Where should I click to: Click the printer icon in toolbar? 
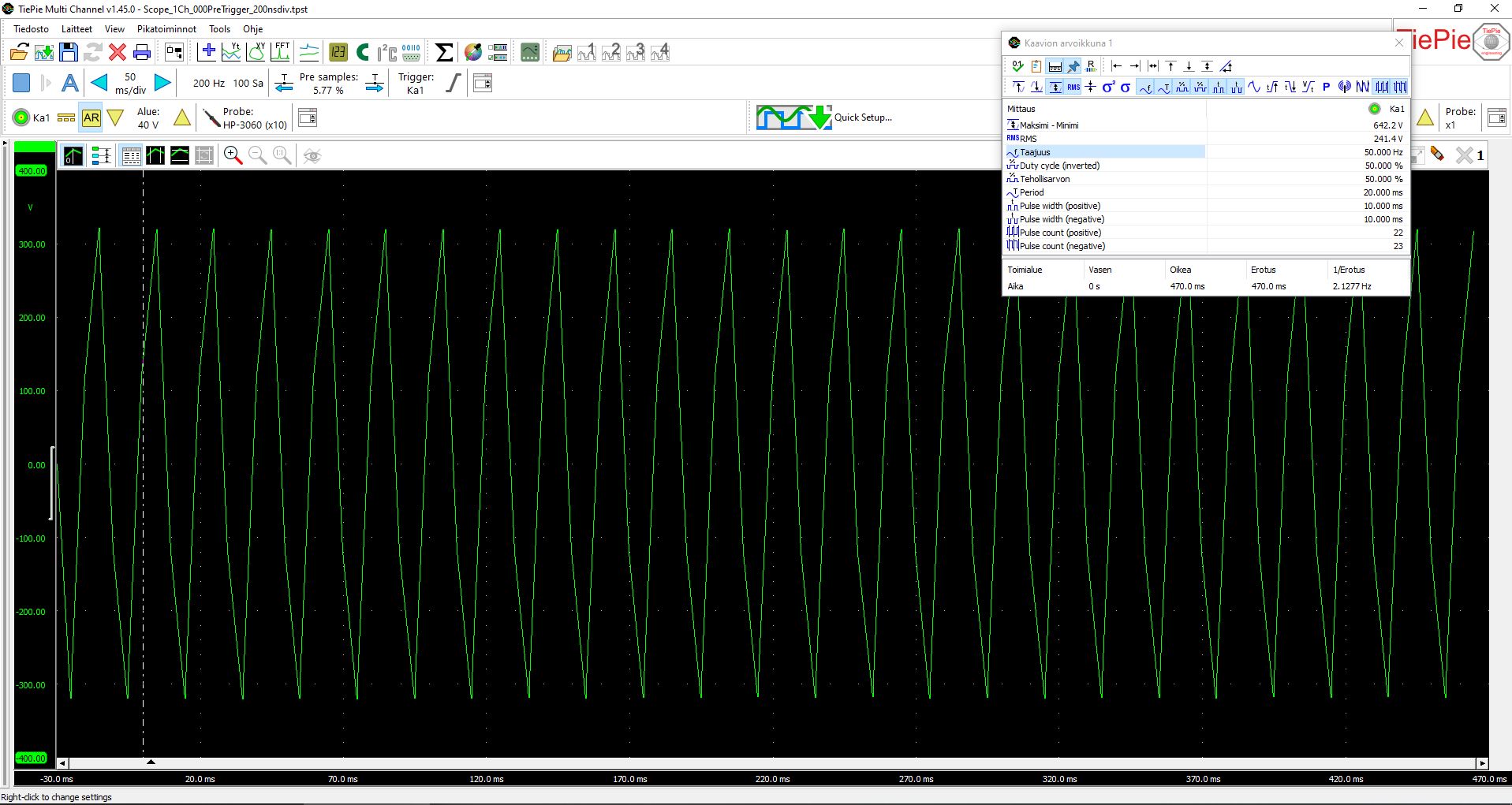(x=142, y=52)
